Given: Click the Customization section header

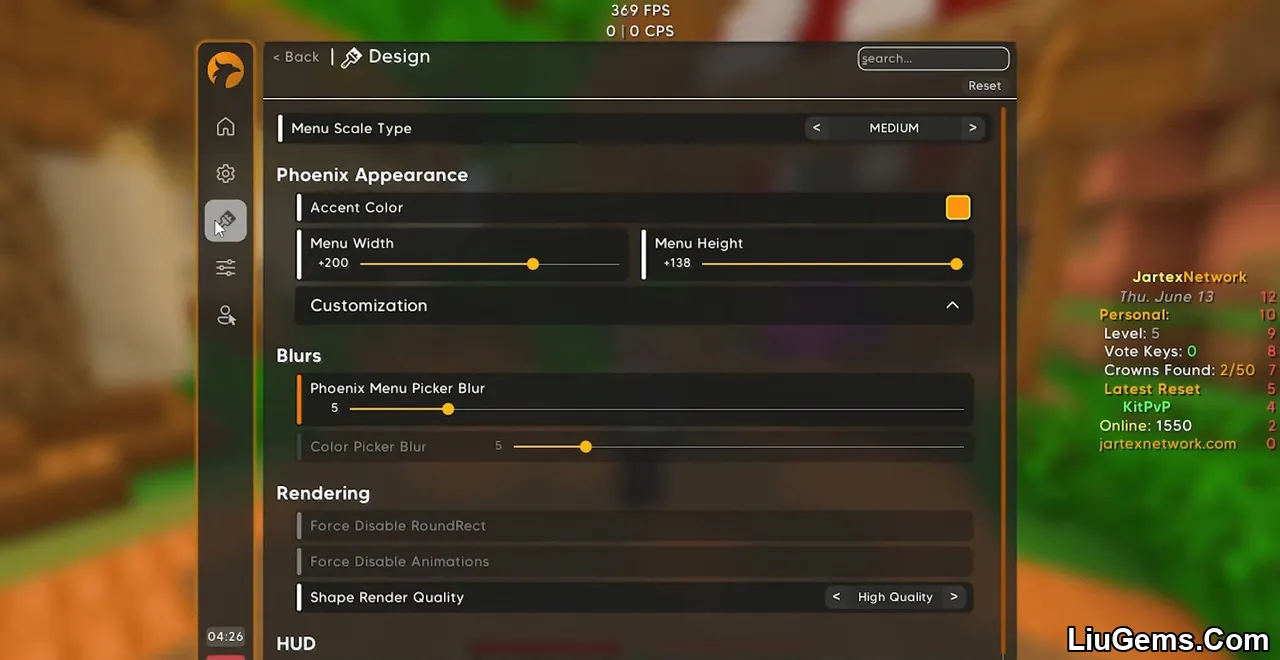Looking at the screenshot, I should [x=634, y=306].
